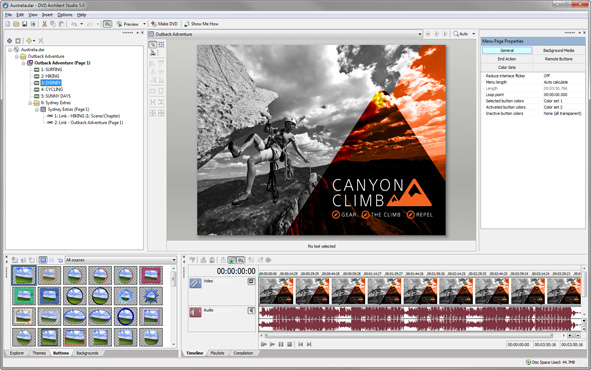Screen dimensions: 591x370
Task: Click the New project icon in the toolbar
Action: coord(8,24)
